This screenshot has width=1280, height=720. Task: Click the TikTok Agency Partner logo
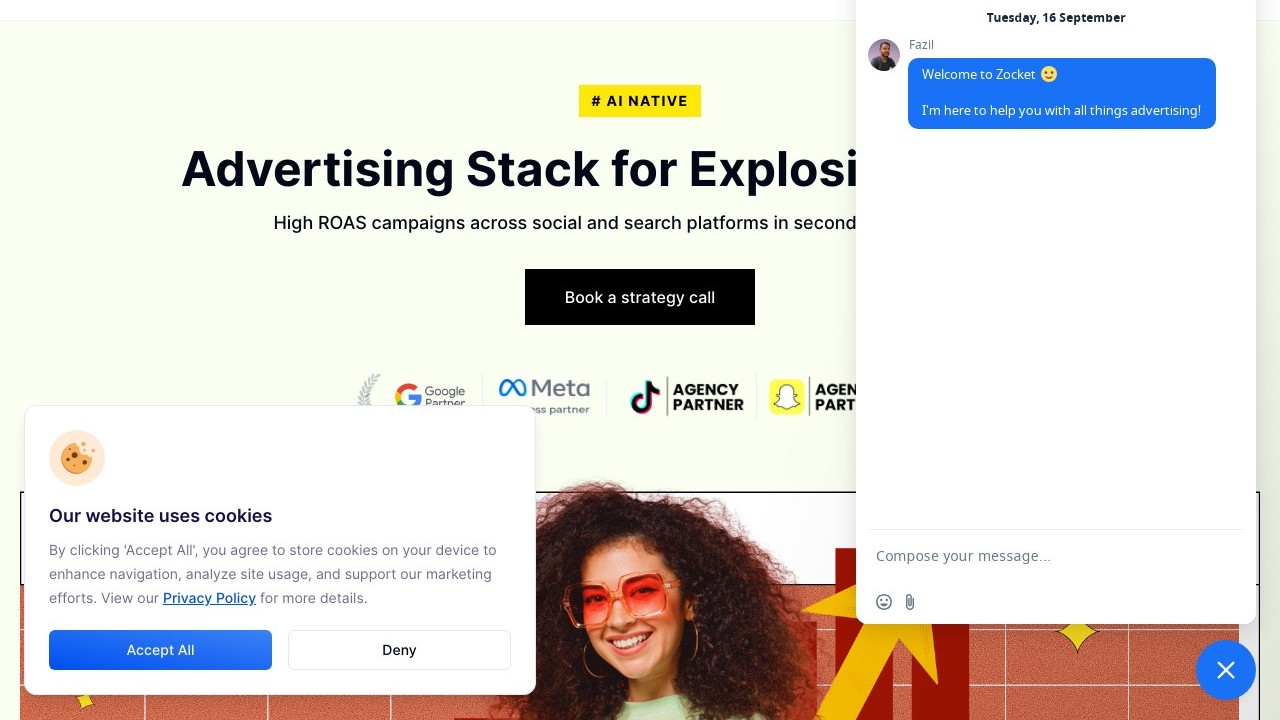click(x=687, y=397)
